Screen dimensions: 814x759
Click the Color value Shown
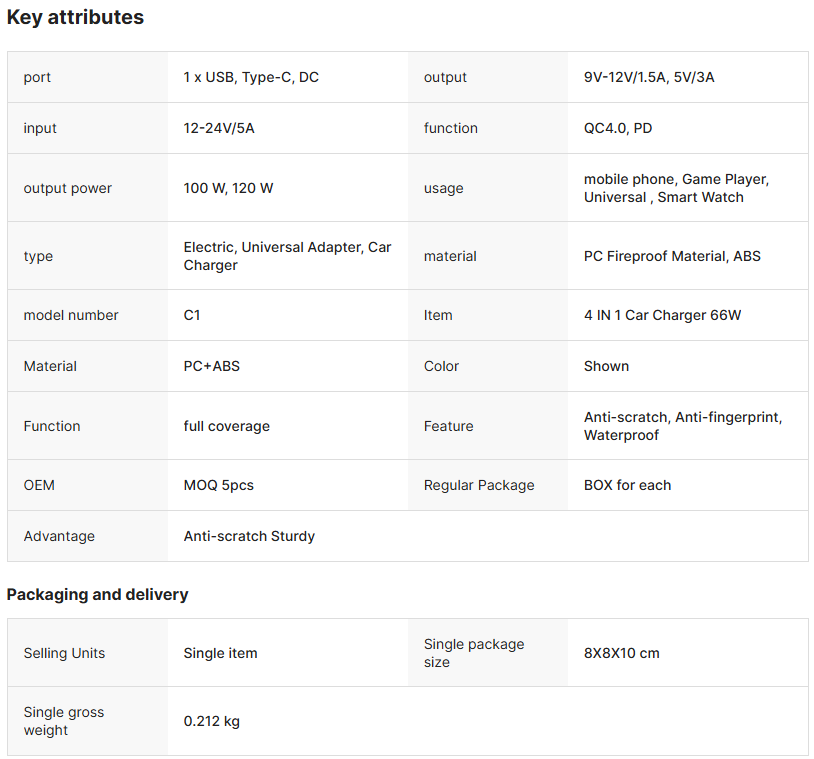pos(606,366)
